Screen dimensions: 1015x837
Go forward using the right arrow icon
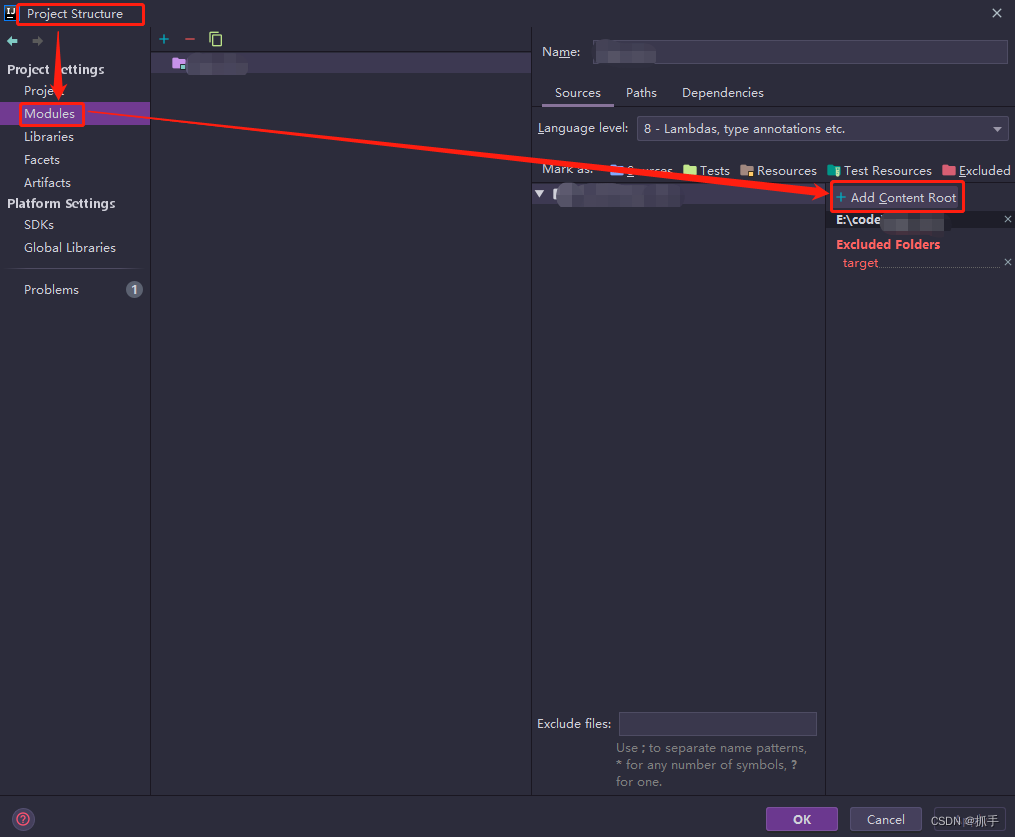point(38,41)
